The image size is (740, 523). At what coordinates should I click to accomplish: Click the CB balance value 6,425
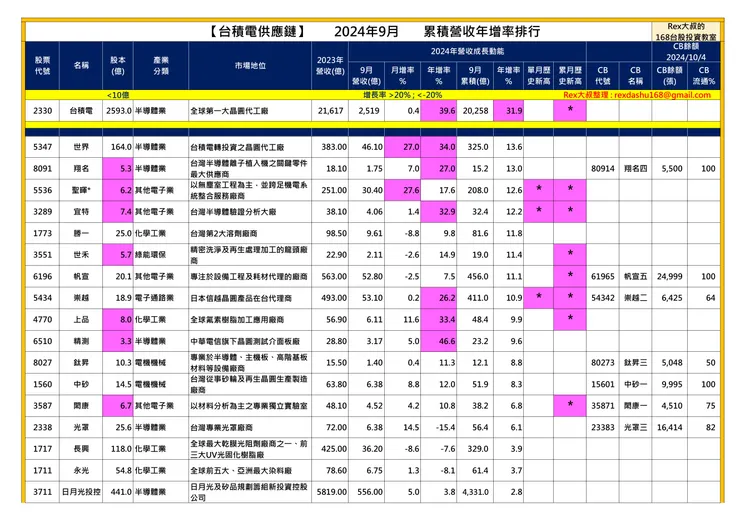(x=672, y=298)
